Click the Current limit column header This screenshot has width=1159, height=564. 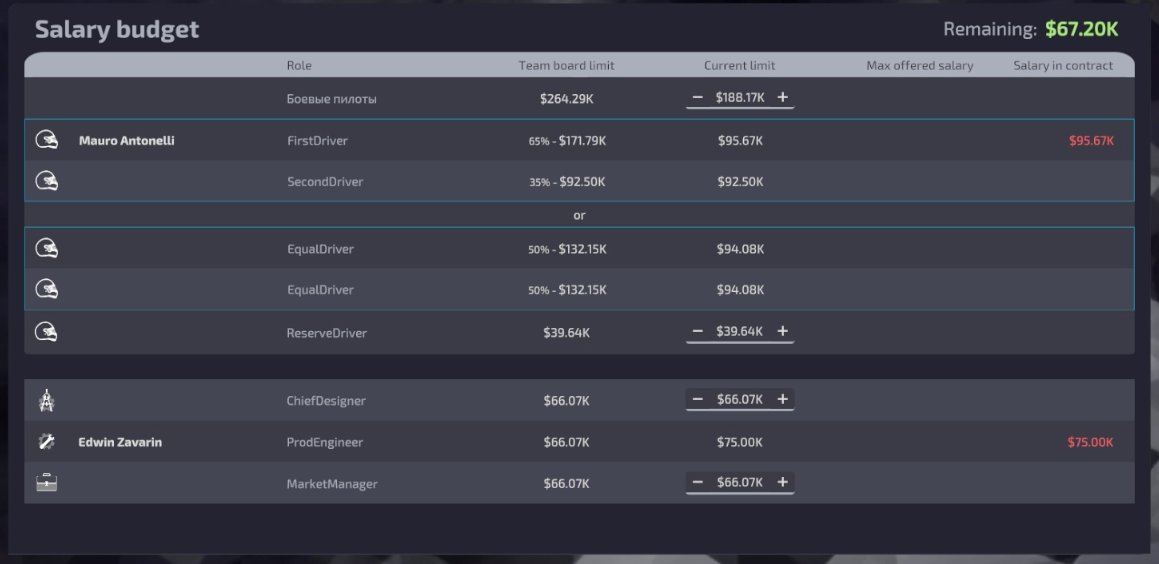(739, 66)
